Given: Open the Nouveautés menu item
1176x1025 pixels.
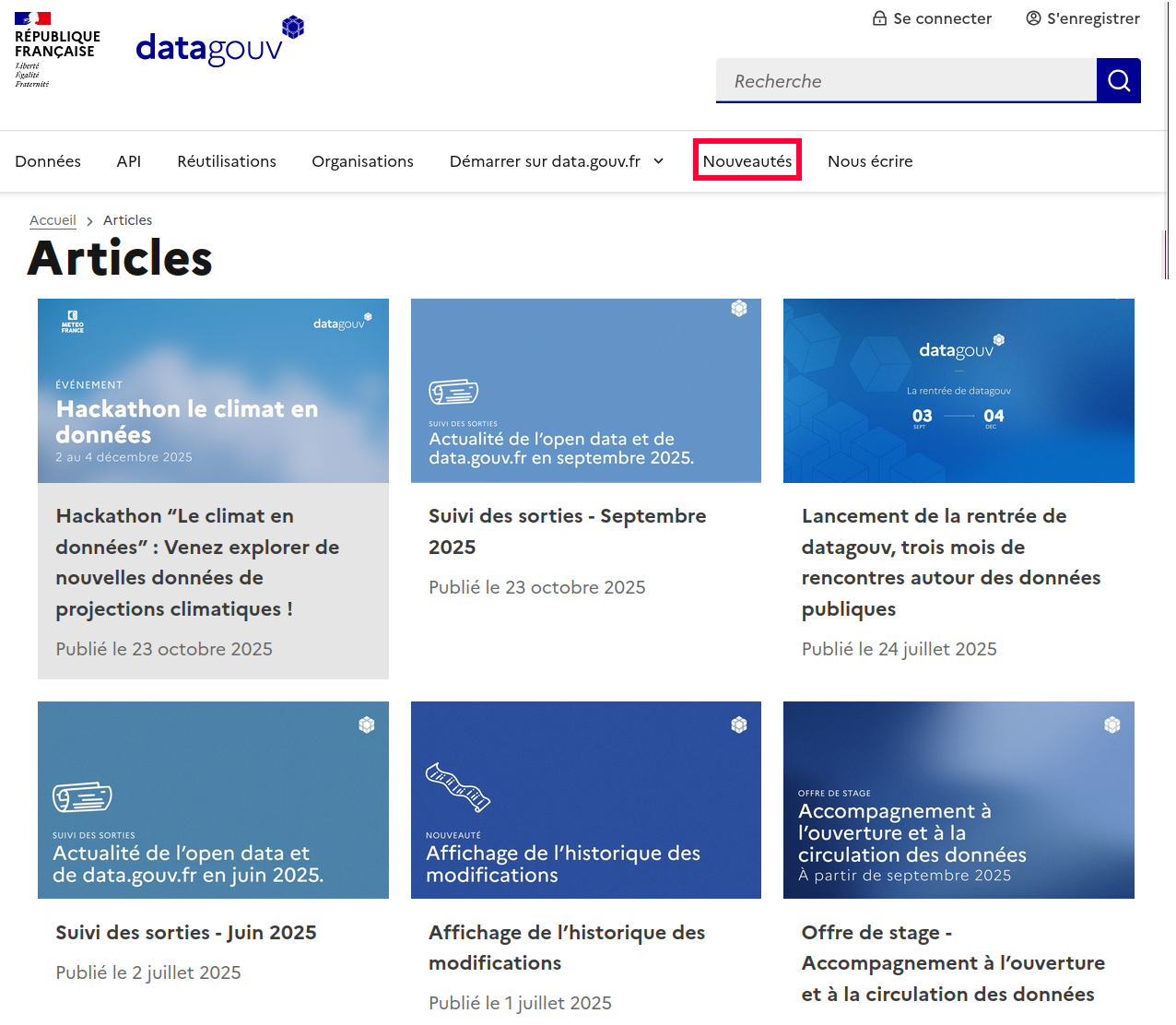Looking at the screenshot, I should pyautogui.click(x=747, y=161).
